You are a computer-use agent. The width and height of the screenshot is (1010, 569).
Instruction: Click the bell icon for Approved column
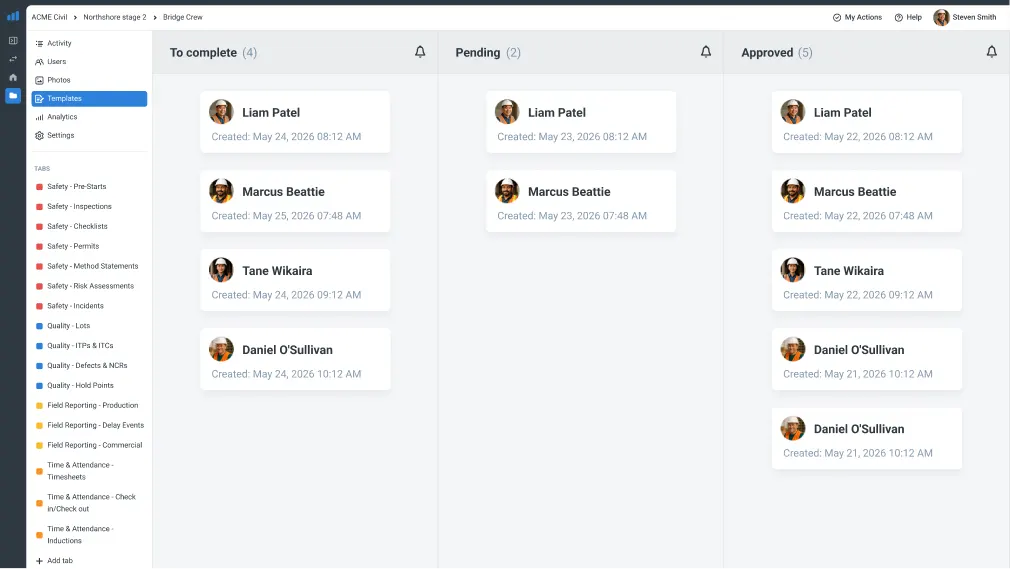coord(991,52)
